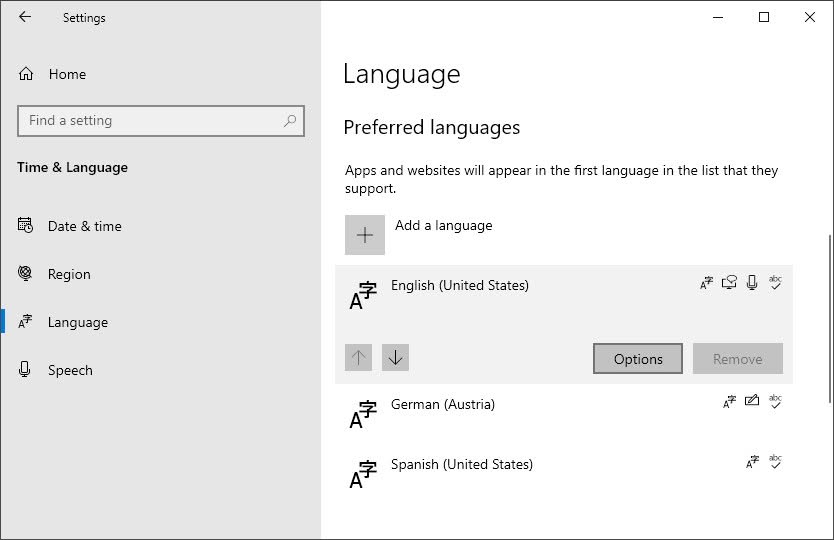Click German spell-check abc icon
834x540 pixels.
[x=775, y=402]
